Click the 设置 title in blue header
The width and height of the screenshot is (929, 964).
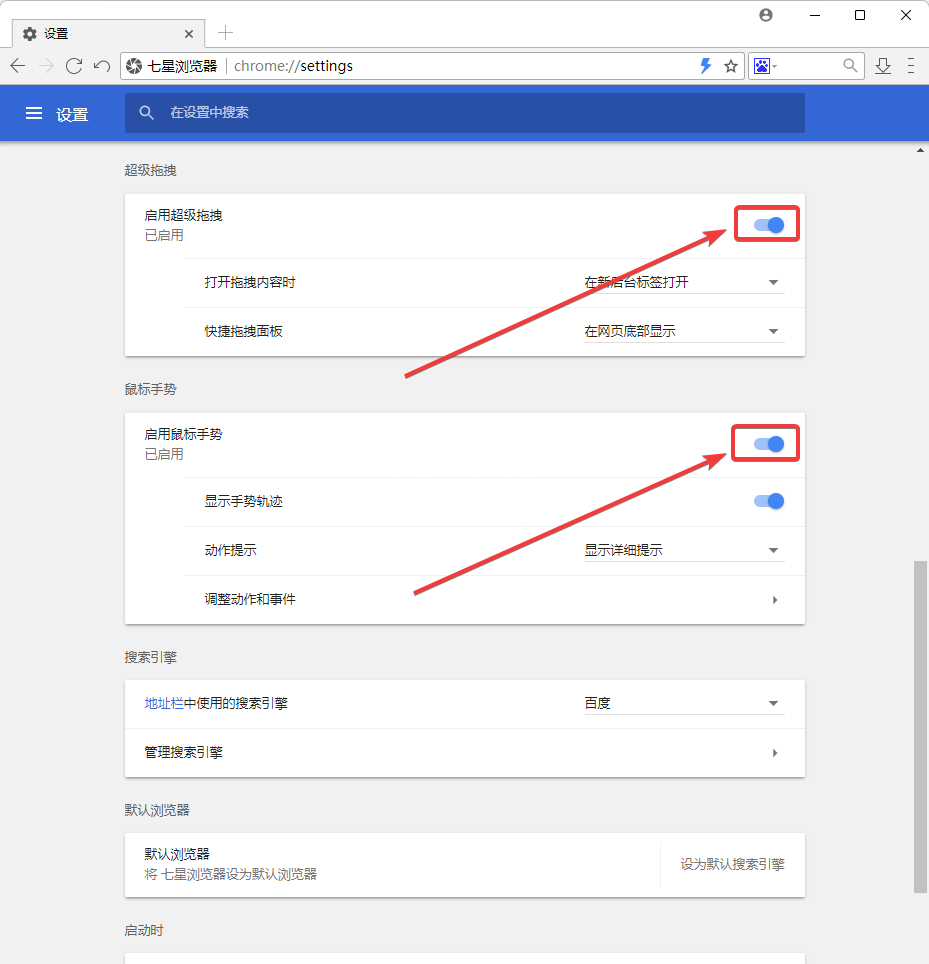(x=72, y=114)
